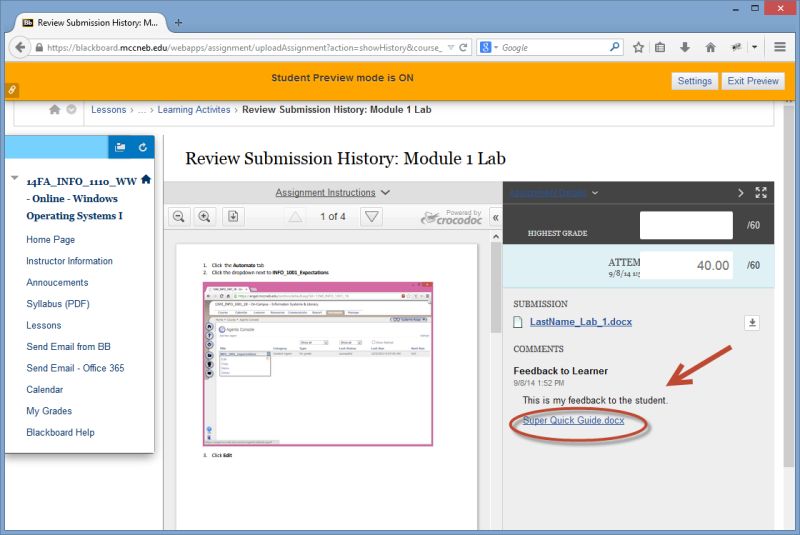Open Syllabus (PDF) in course menu
The height and width of the screenshot is (535, 800).
pos(58,303)
